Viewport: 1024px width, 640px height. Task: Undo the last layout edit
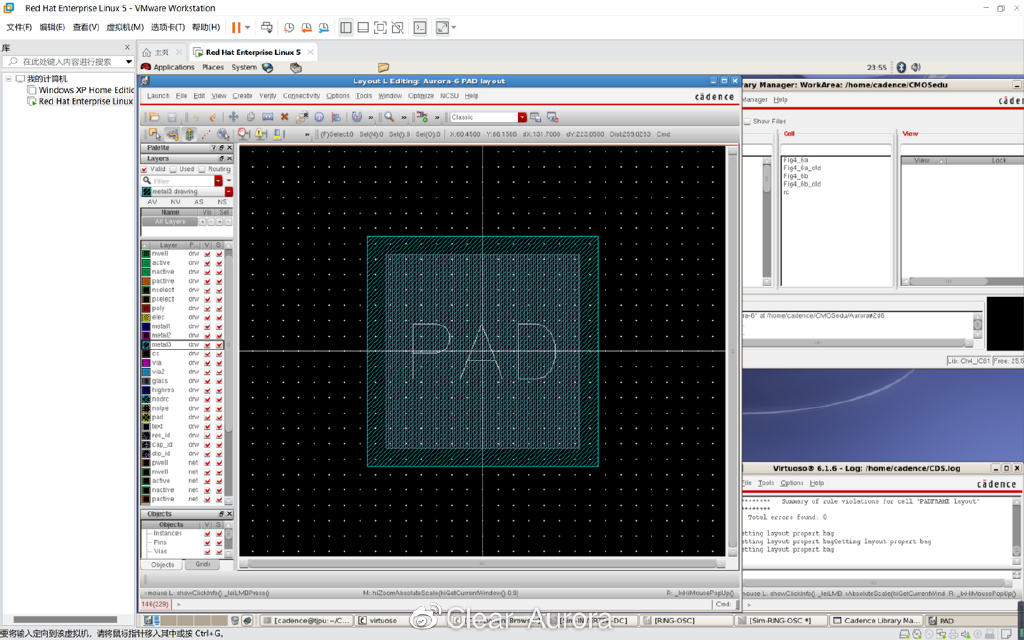[x=195, y=117]
